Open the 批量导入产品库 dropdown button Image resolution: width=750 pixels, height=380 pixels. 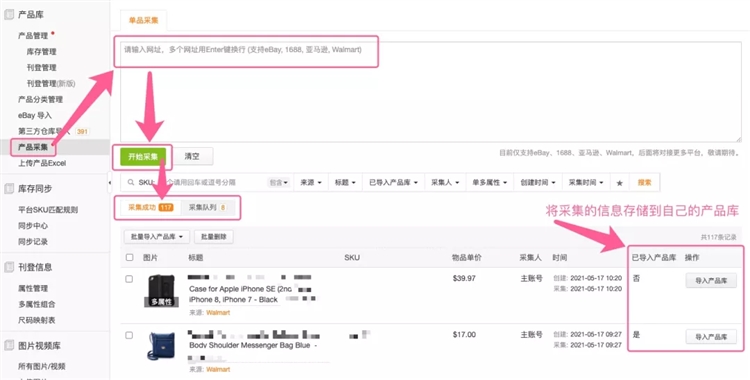coord(157,236)
